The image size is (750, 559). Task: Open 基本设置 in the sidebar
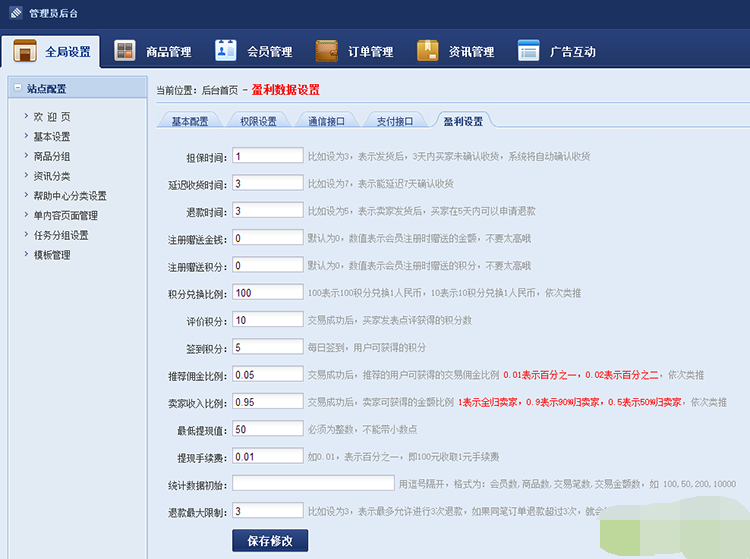pyautogui.click(x=52, y=137)
